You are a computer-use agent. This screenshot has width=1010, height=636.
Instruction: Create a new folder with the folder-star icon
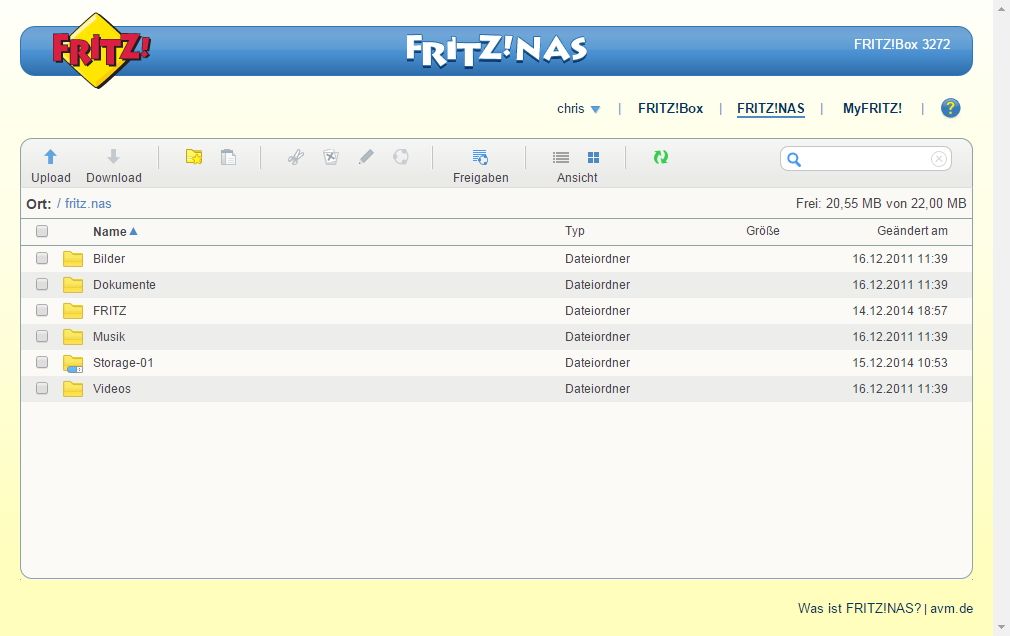194,157
